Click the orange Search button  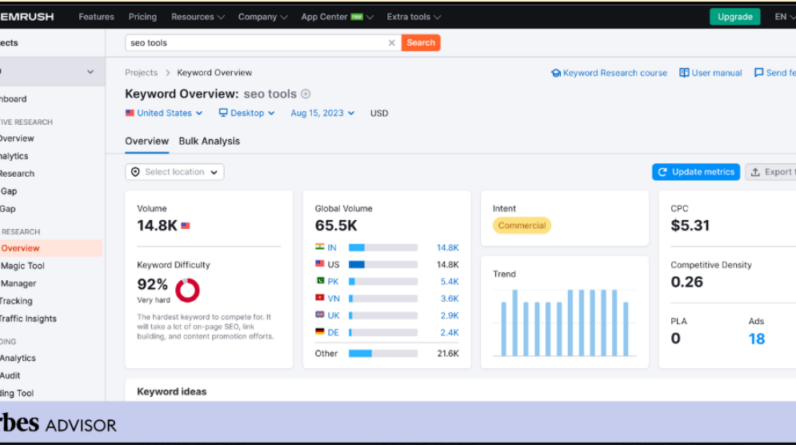[421, 43]
